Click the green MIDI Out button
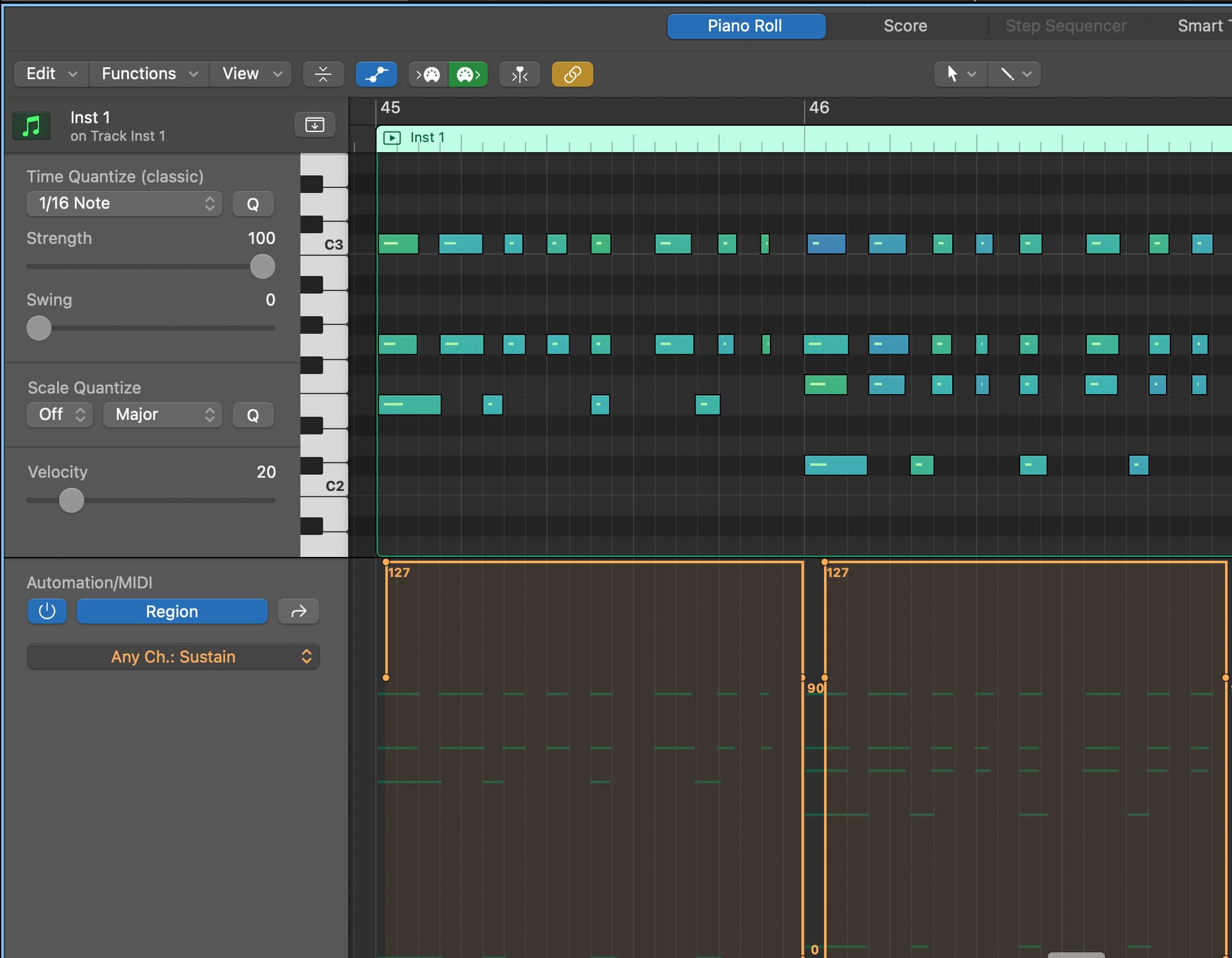1232x958 pixels. (468, 74)
